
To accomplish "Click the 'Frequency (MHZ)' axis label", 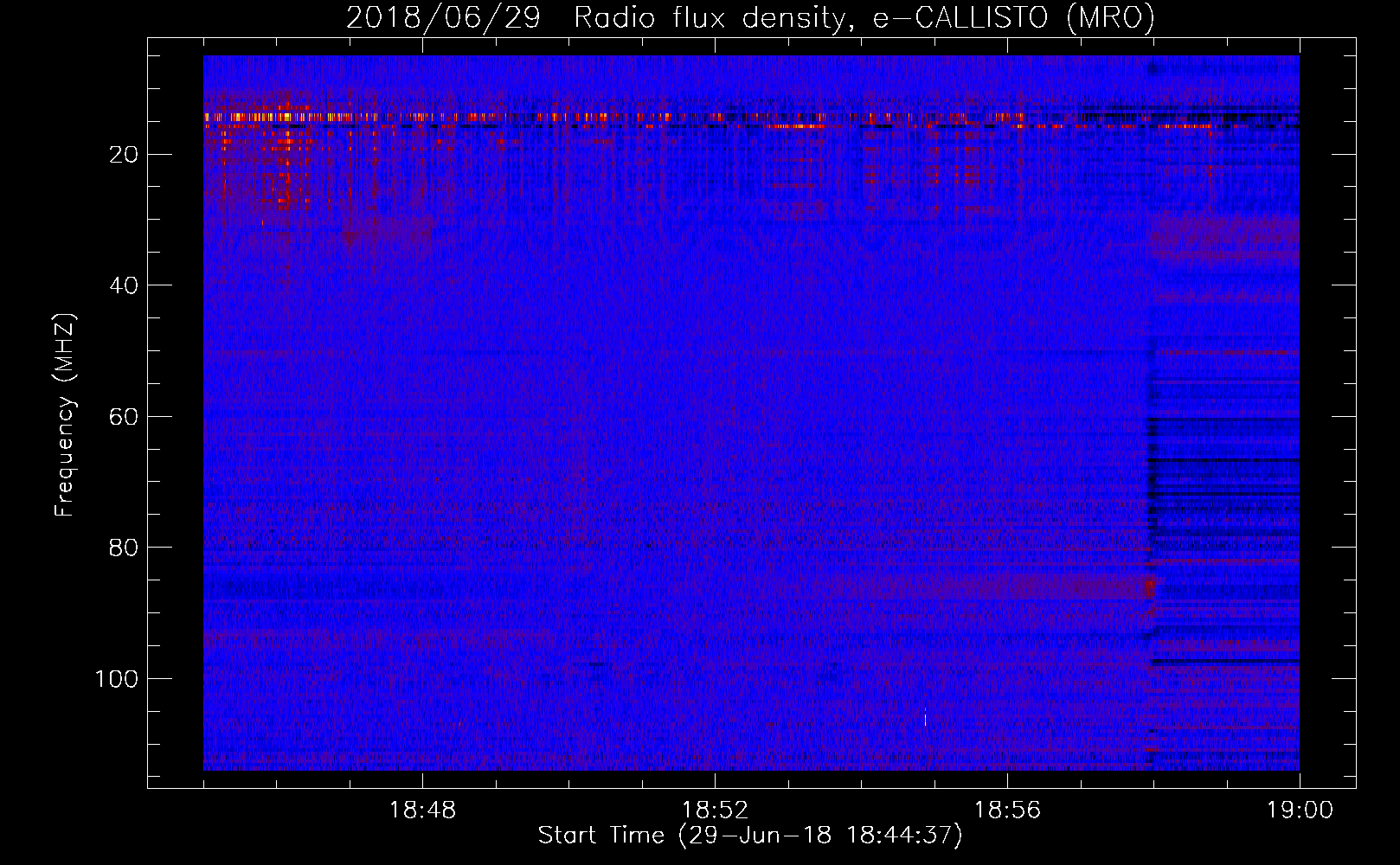I will 65,415.
